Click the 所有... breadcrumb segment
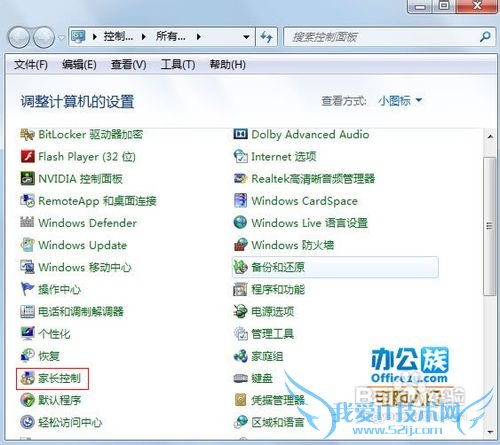Screen dimensions: 500x445 171,37
